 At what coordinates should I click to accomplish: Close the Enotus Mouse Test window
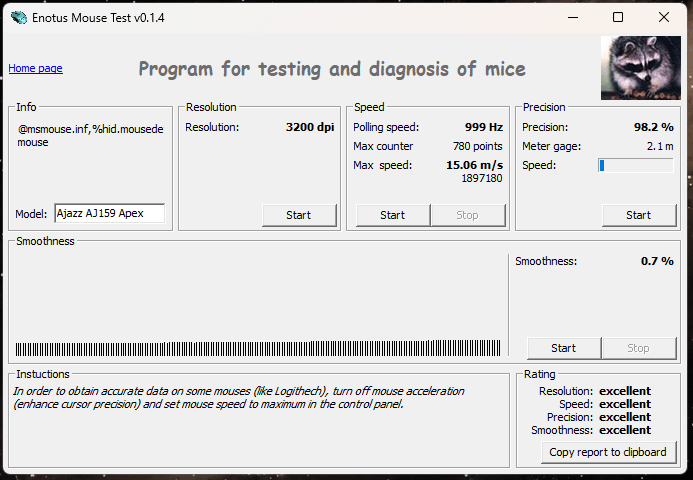click(664, 17)
